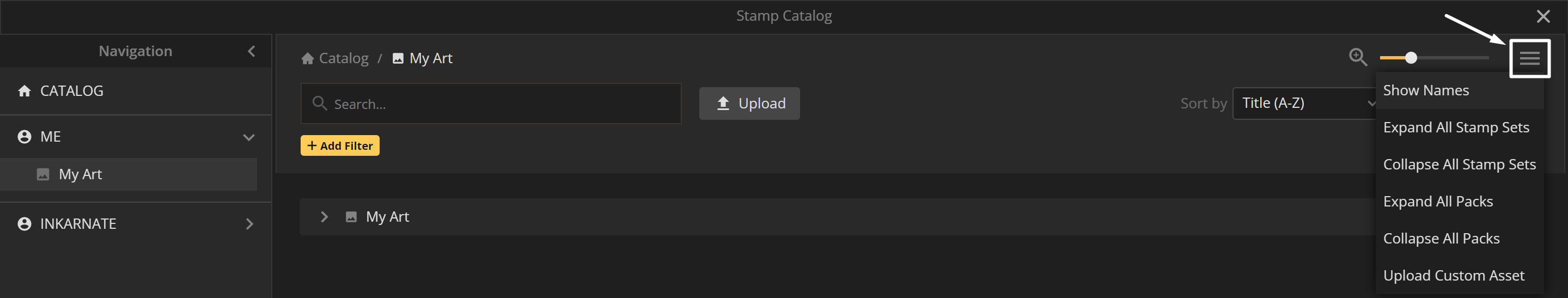Collapse the Navigation panel arrow
1568x298 pixels.
pyautogui.click(x=252, y=51)
